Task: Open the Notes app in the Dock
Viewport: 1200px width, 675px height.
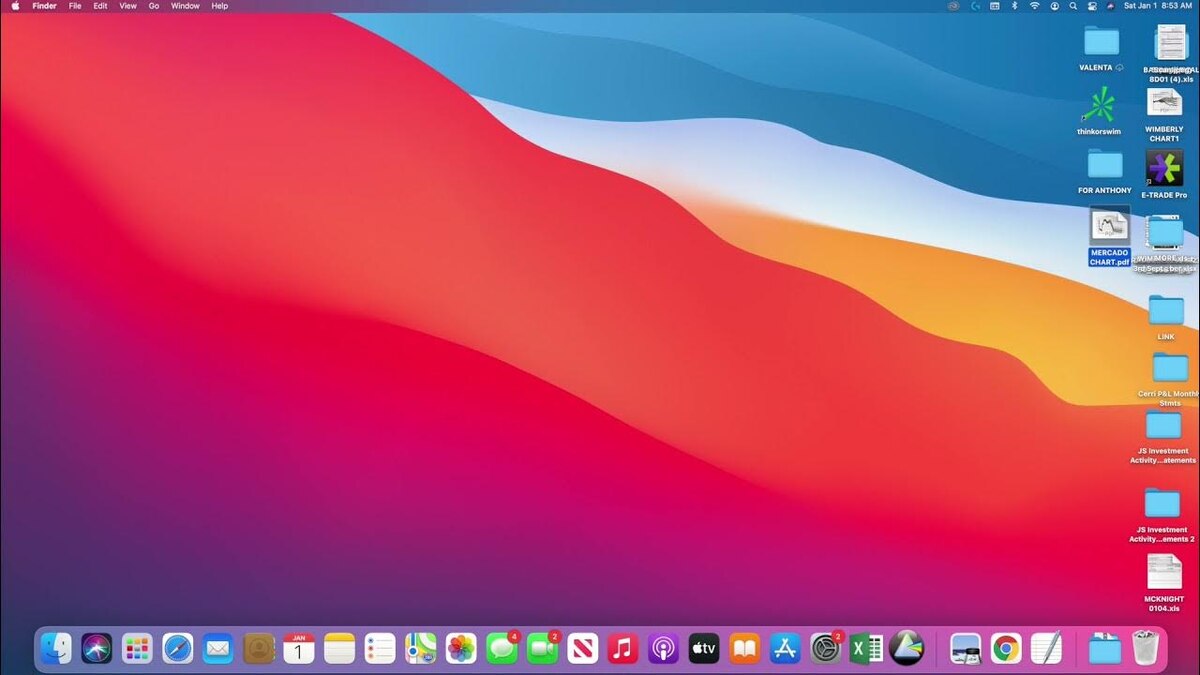Action: click(x=340, y=649)
